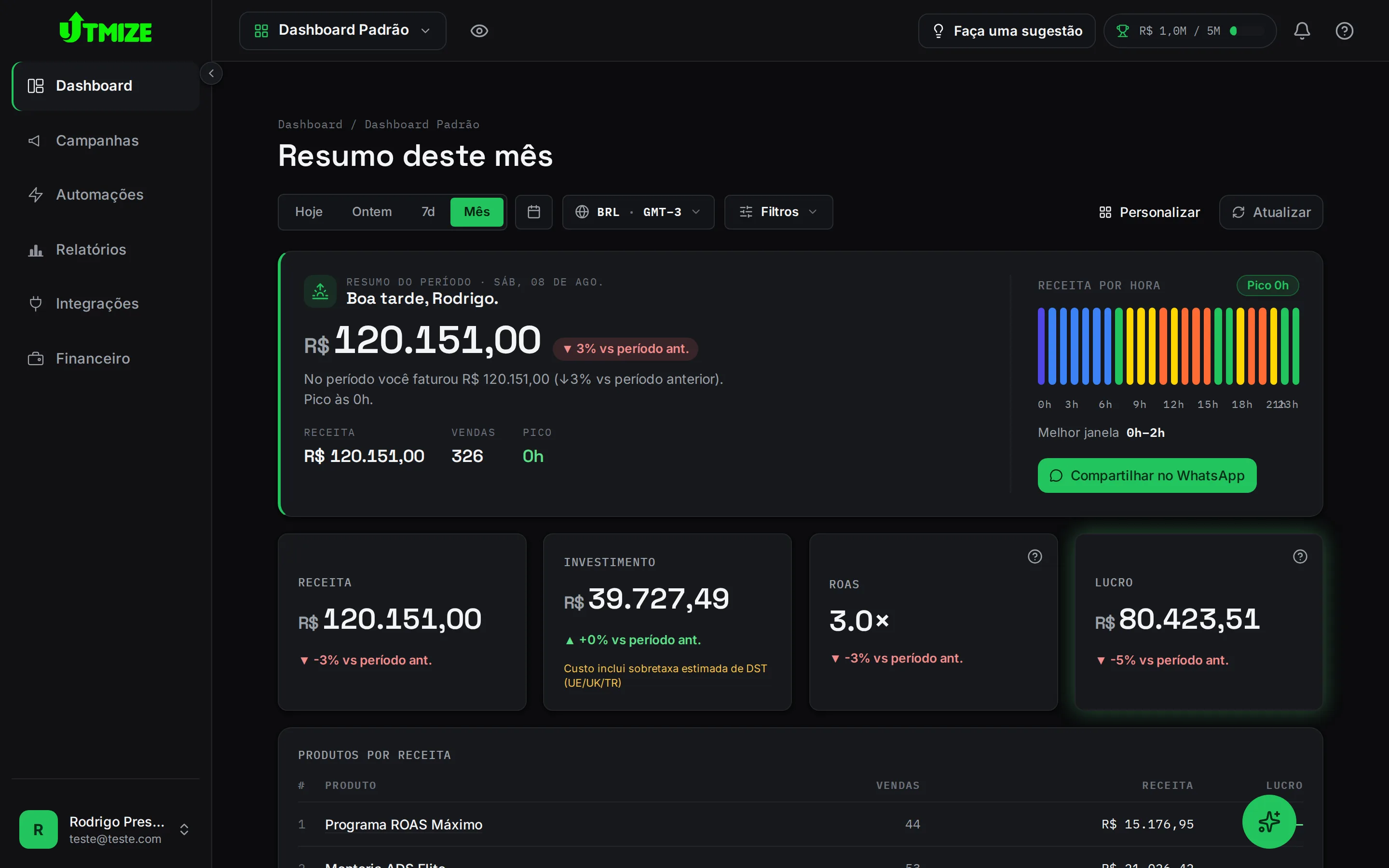The image size is (1389, 868).
Task: Expand the Rodrigo account switcher chevron
Action: pos(184,829)
